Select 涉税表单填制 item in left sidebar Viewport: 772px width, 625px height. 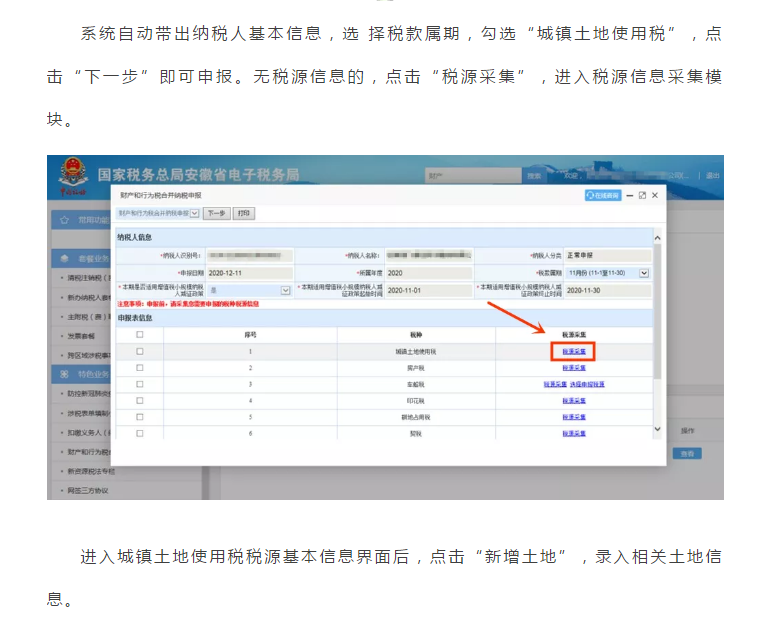click(89, 413)
